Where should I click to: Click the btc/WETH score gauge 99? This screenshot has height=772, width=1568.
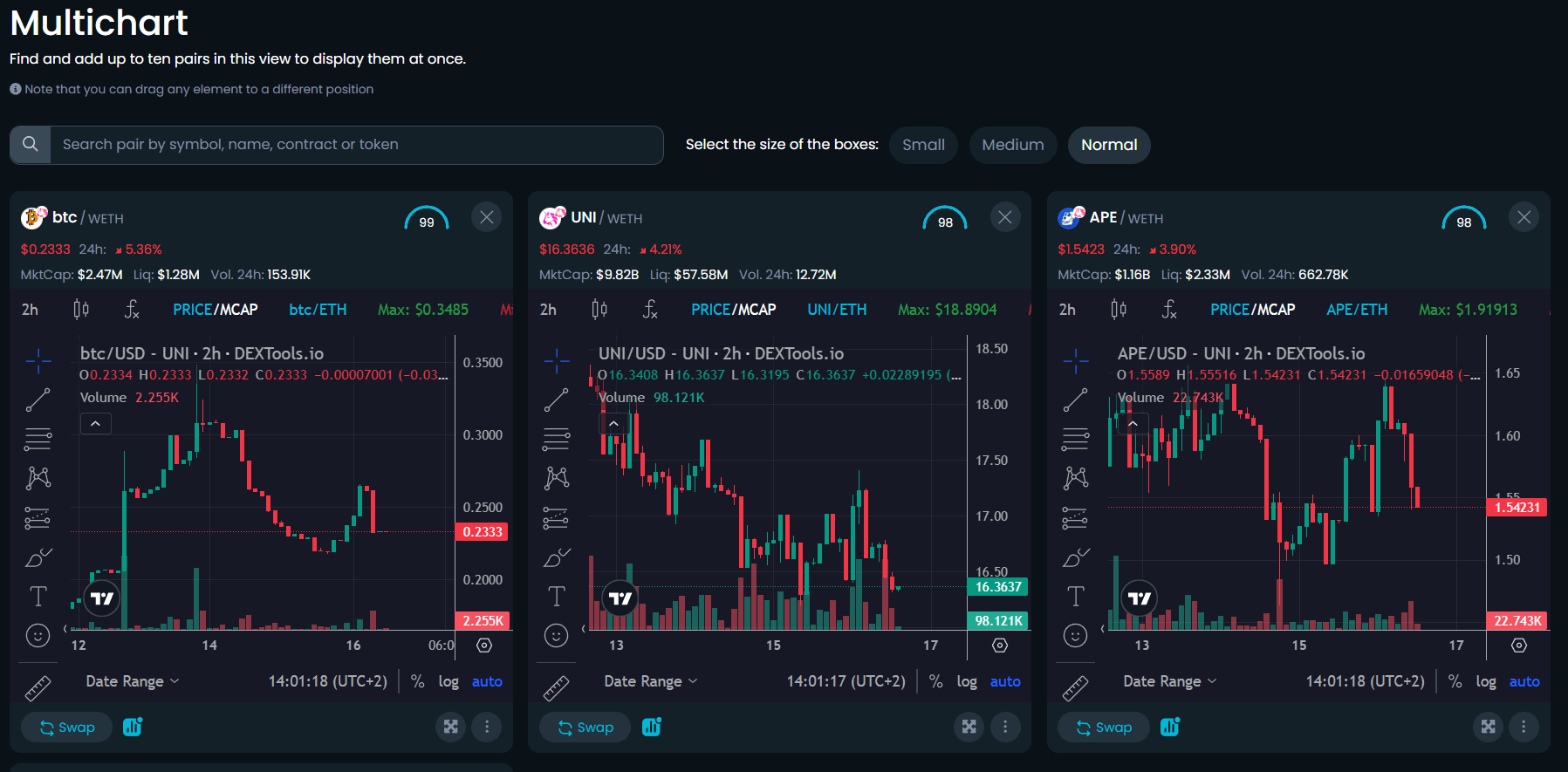pyautogui.click(x=427, y=218)
